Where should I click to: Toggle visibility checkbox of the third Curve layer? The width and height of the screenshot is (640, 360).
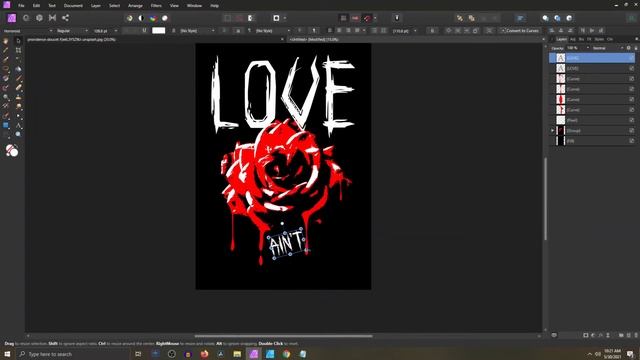coord(631,100)
